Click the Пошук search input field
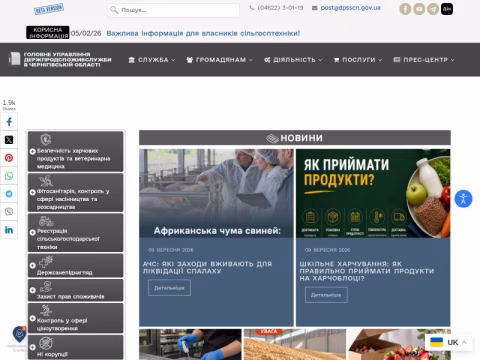 [x=173, y=10]
